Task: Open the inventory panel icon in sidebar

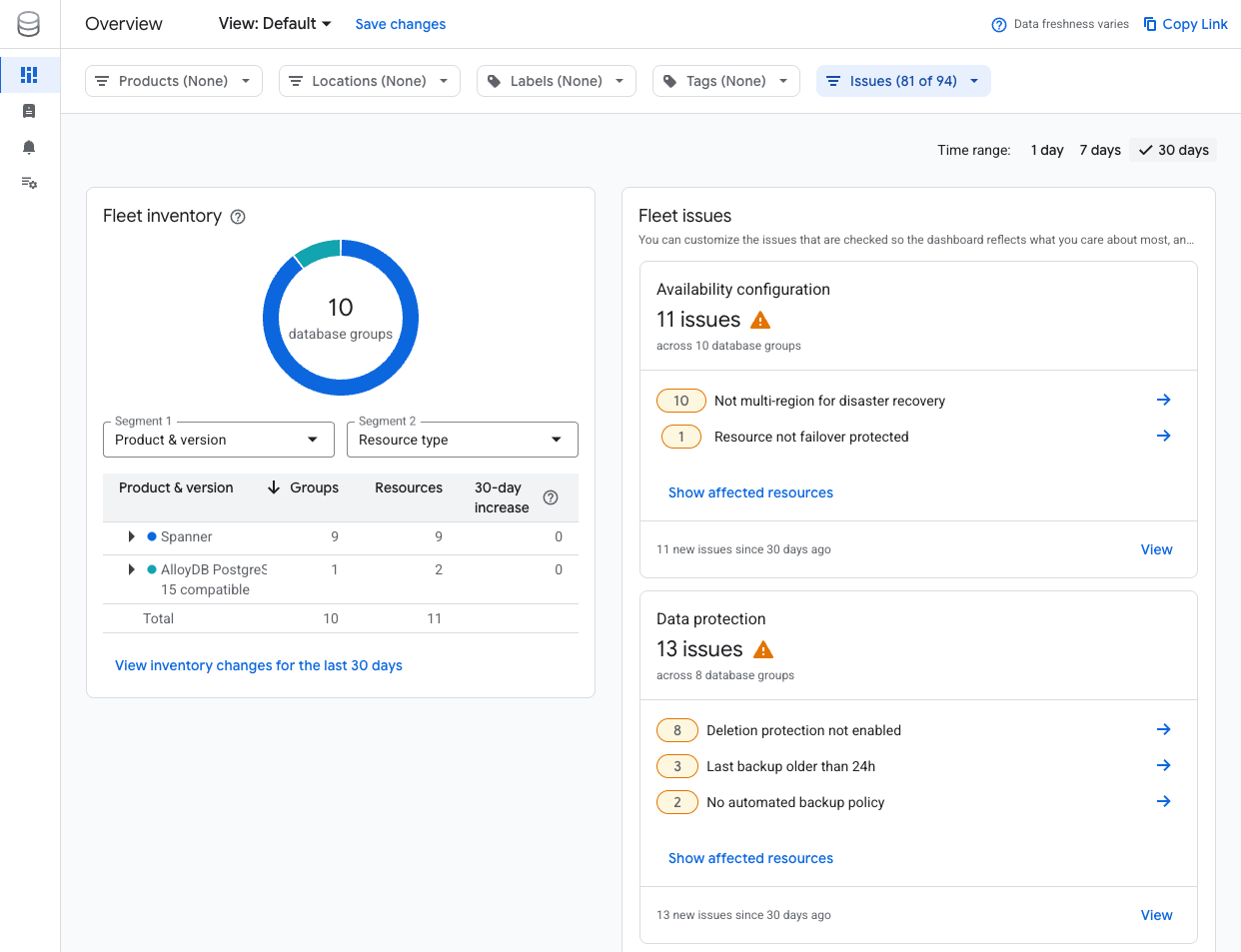Action: click(29, 110)
